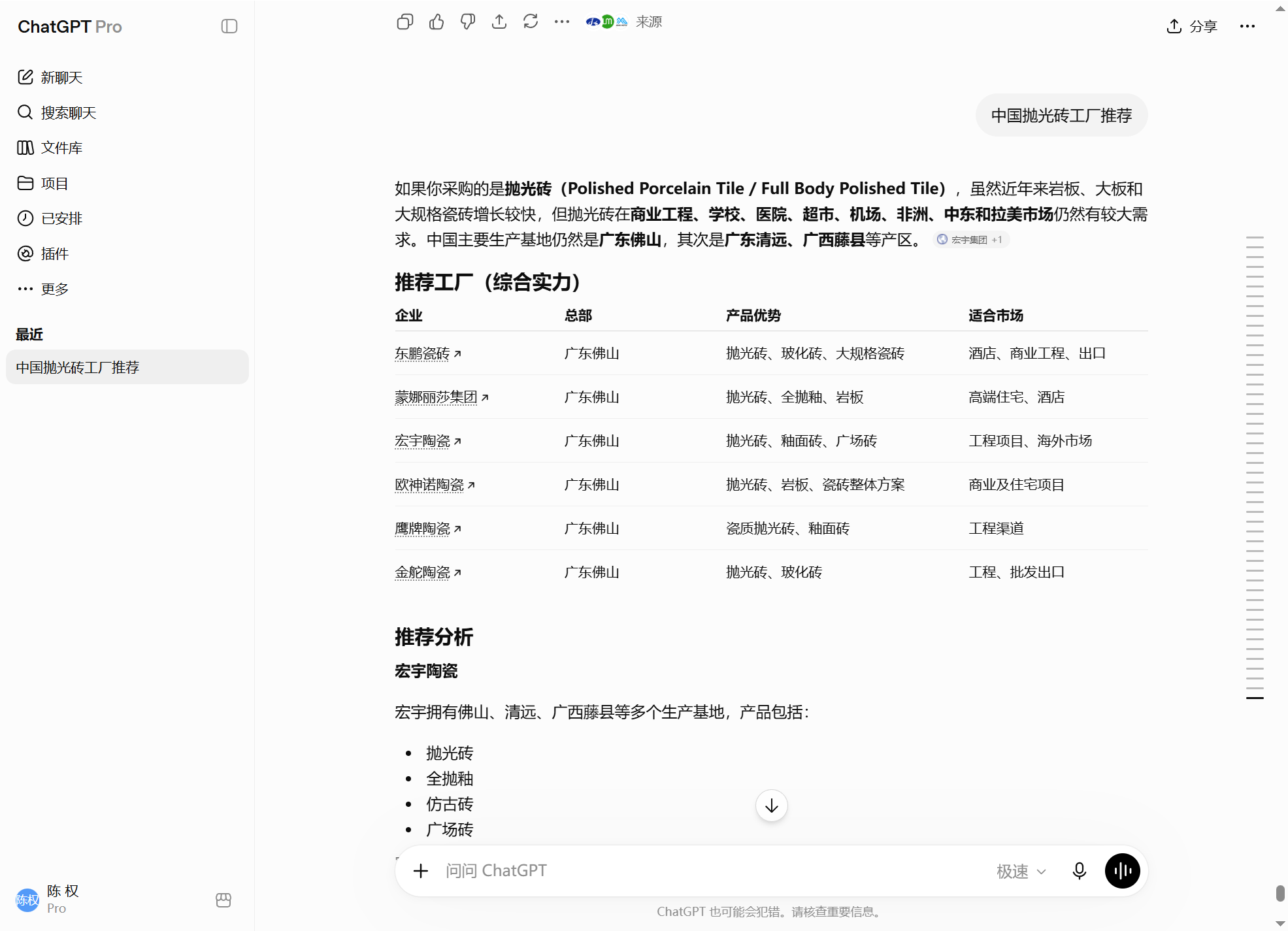Screen dimensions: 1288x931
Task: Click the page vertical scrollbar thumb
Action: click(x=1280, y=893)
